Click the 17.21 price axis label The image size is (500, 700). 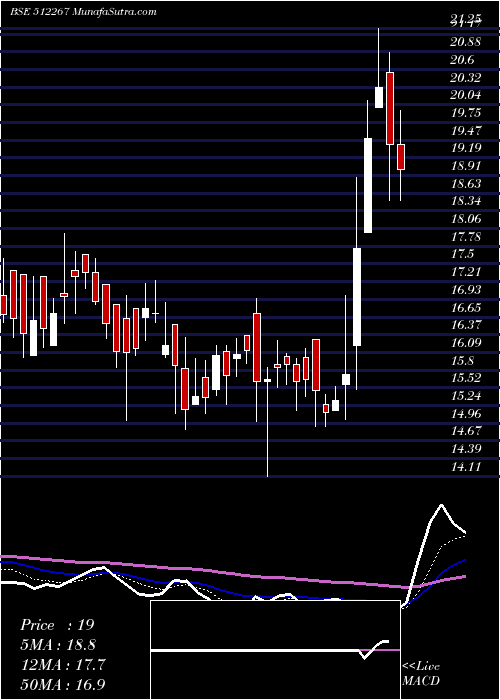[x=466, y=272]
